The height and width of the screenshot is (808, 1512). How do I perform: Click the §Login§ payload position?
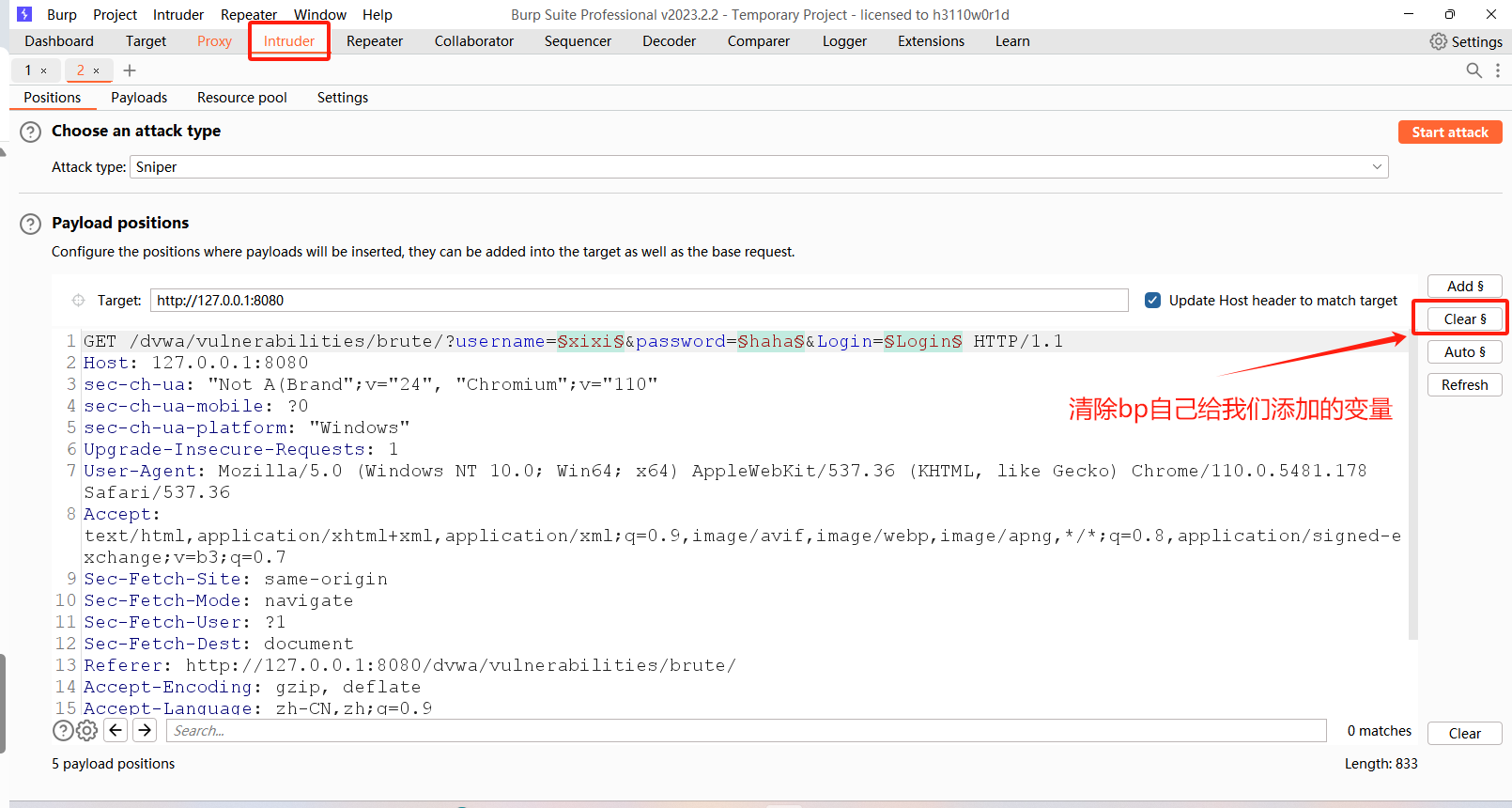[x=923, y=341]
